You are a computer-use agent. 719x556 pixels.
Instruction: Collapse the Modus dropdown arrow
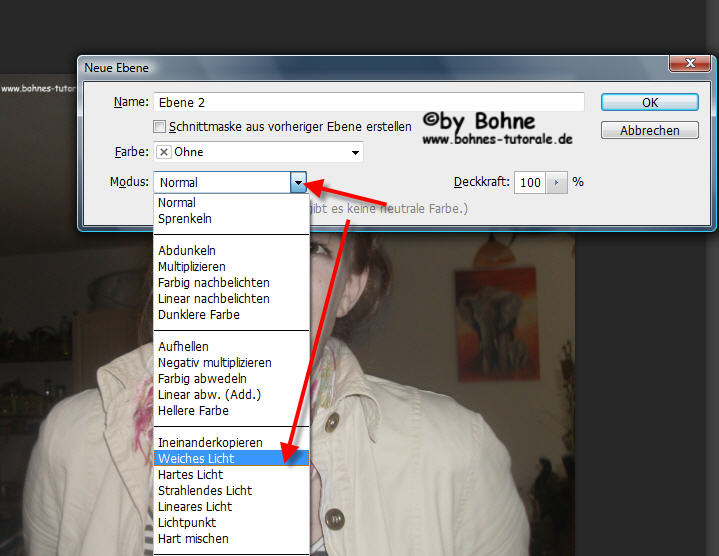pyautogui.click(x=298, y=183)
